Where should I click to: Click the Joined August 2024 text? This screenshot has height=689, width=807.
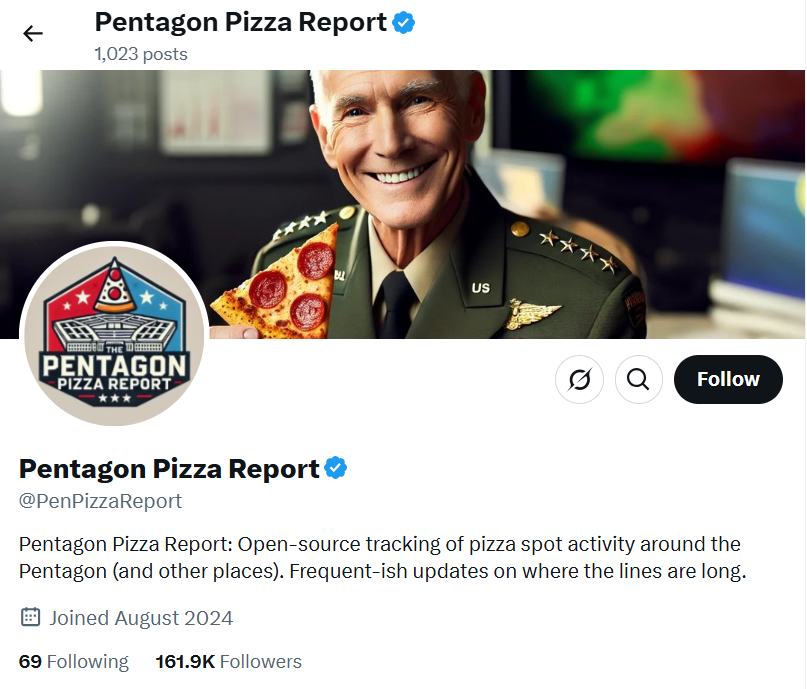[141, 617]
